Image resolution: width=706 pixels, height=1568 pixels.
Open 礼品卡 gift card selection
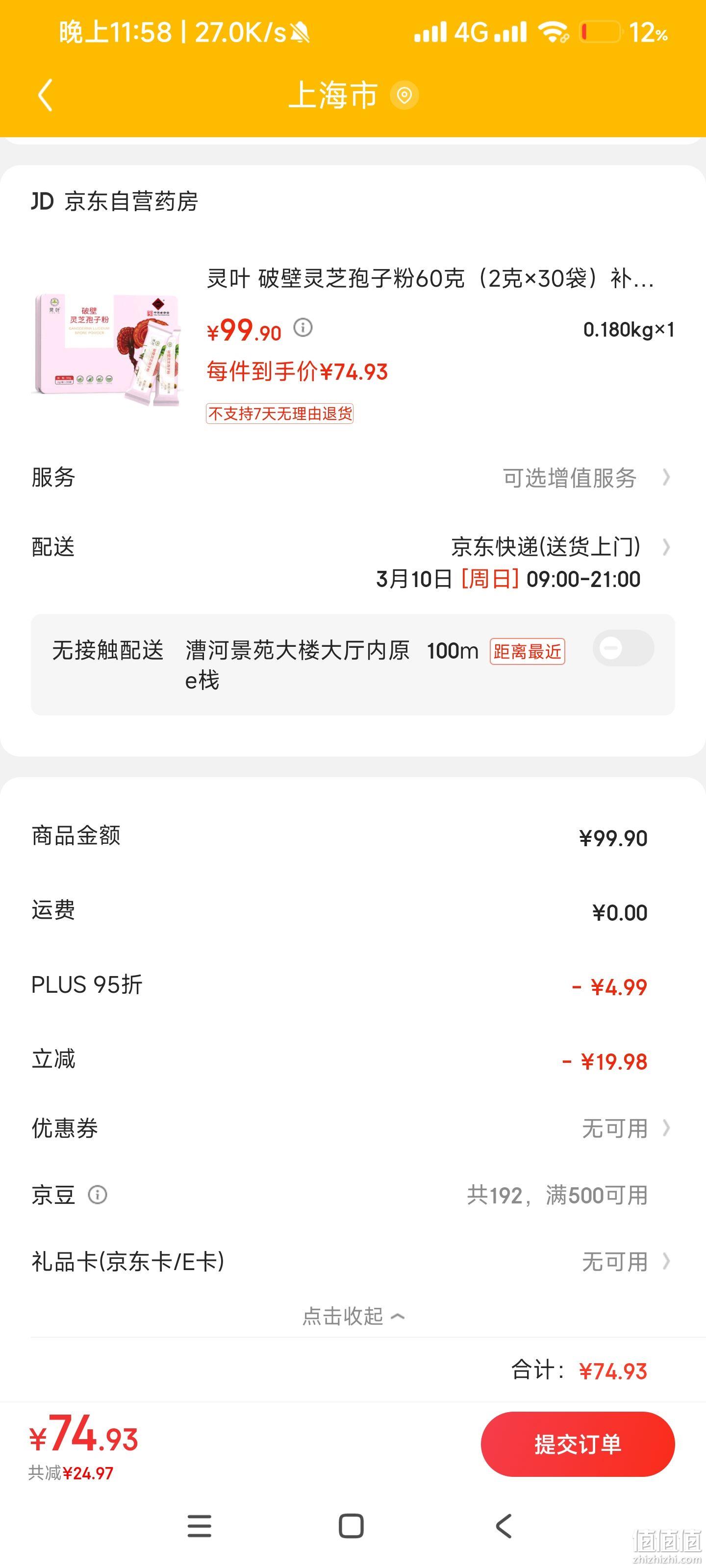(353, 1262)
